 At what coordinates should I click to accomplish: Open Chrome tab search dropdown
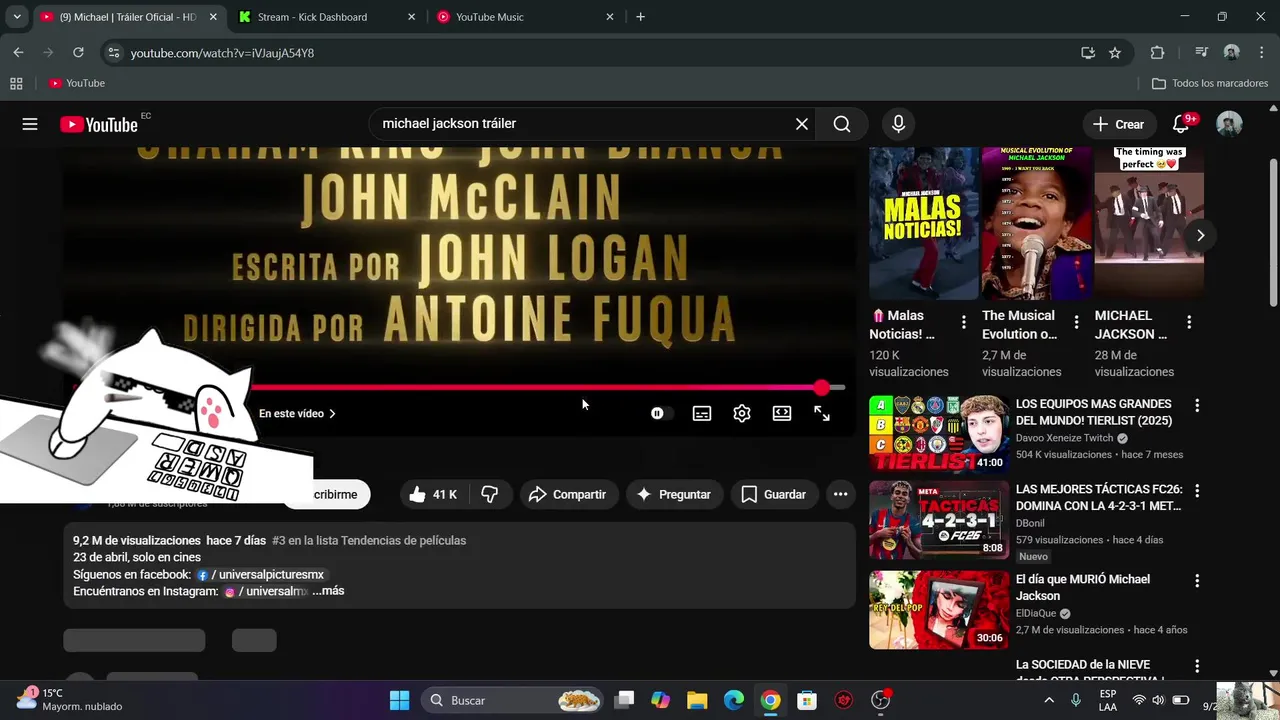[16, 17]
